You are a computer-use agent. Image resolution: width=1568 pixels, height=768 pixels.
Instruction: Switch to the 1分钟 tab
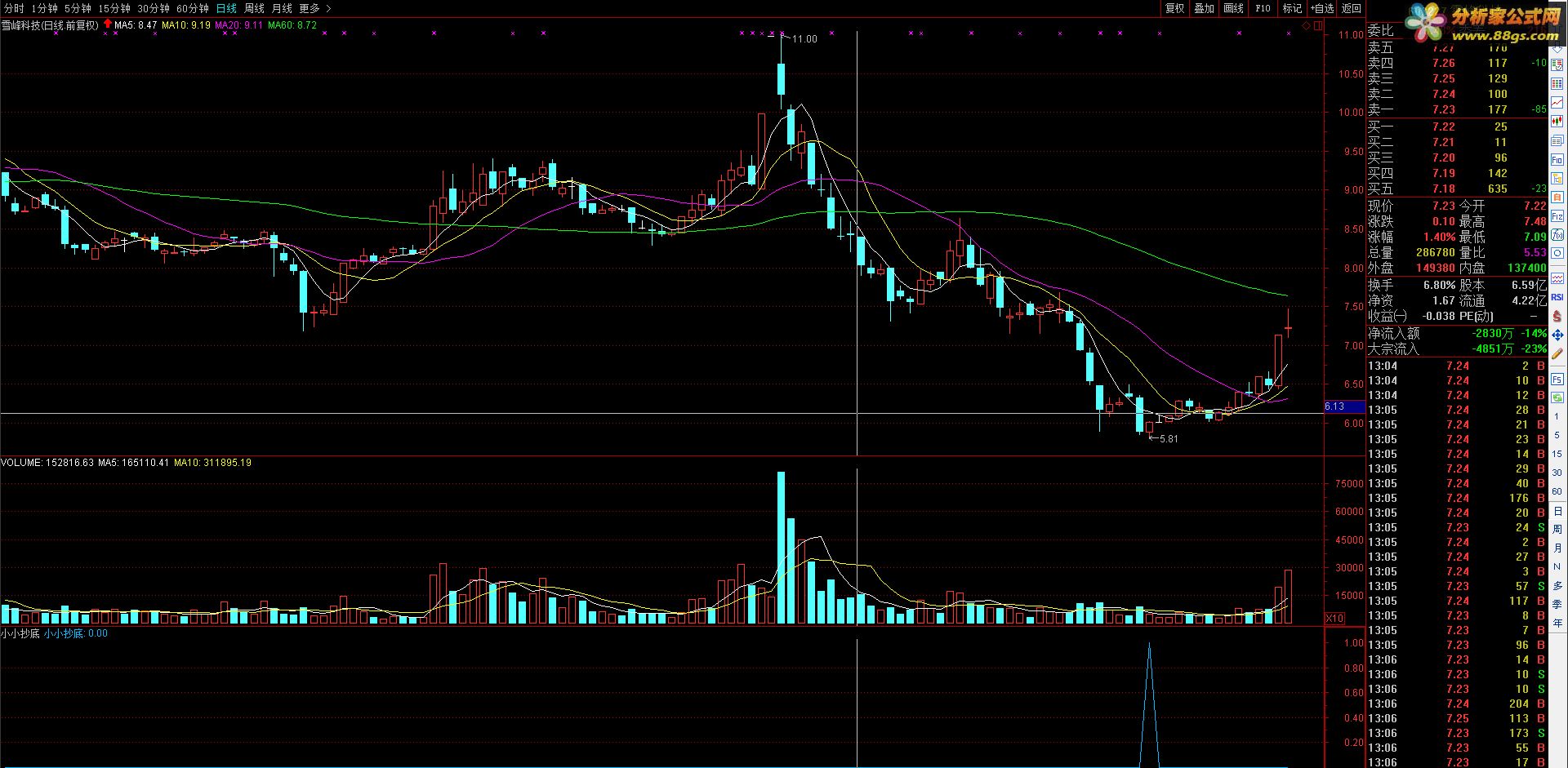point(44,8)
